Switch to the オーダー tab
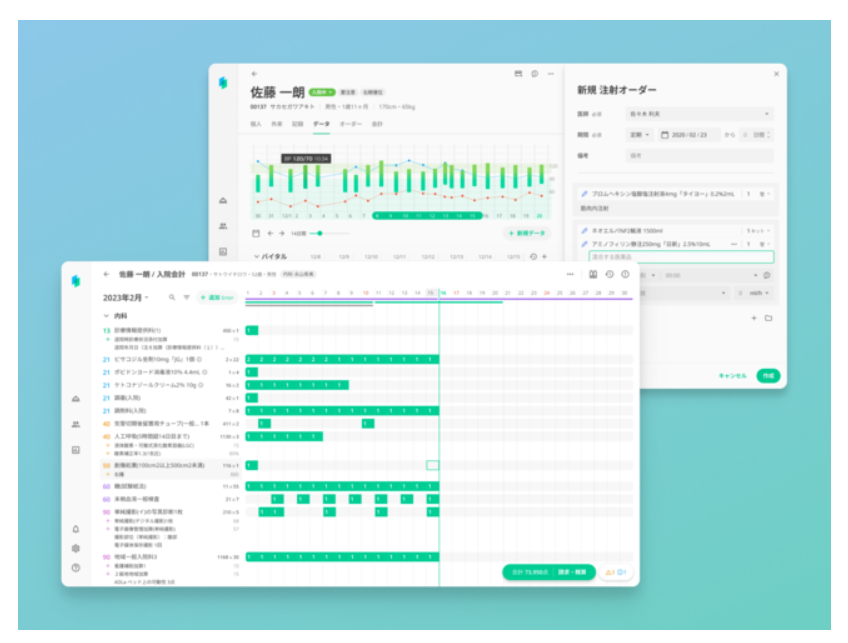The height and width of the screenshot is (643, 848). pyautogui.click(x=350, y=124)
